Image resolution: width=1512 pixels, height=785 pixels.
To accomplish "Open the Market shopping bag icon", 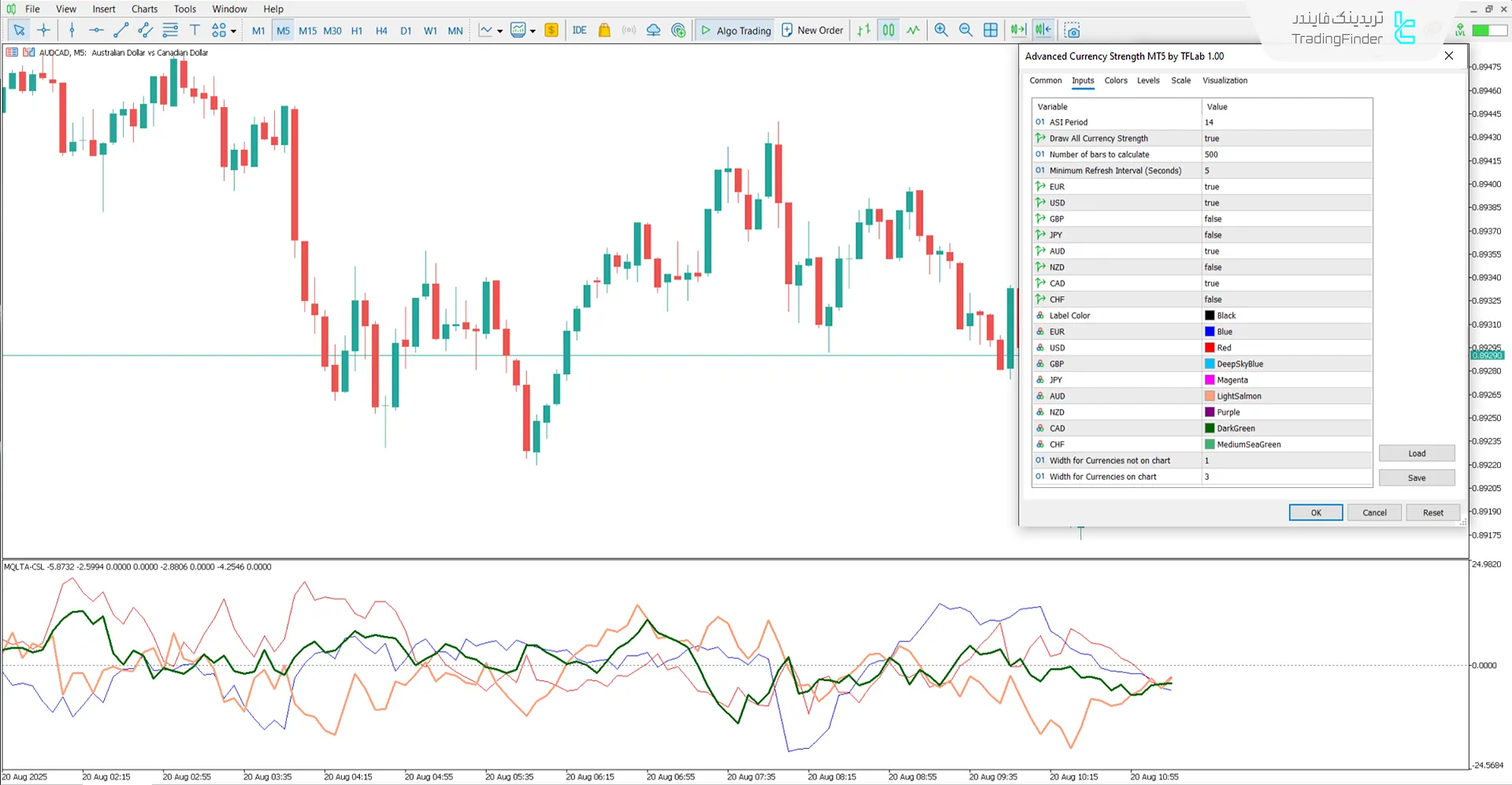I will click(604, 30).
